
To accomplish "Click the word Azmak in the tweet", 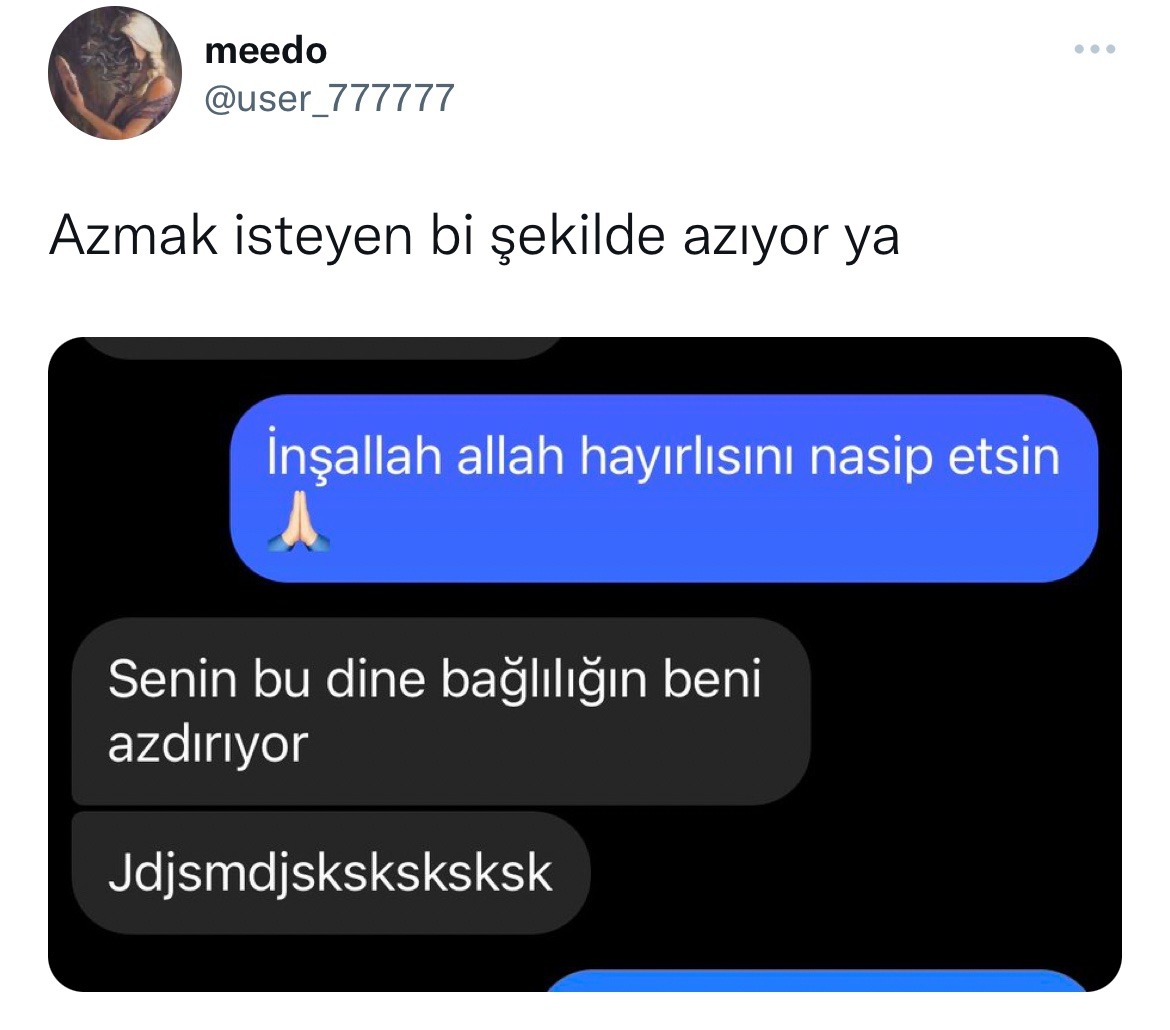I will click(134, 236).
